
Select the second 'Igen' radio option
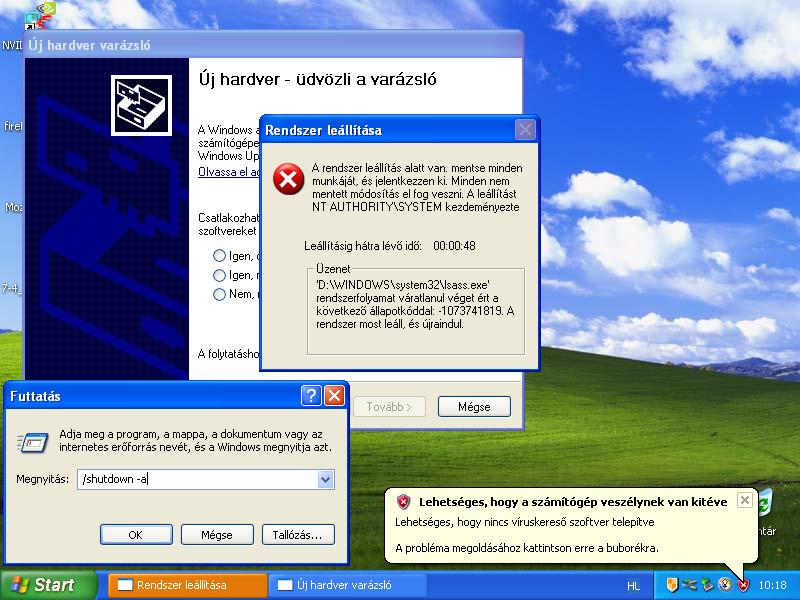point(219,275)
